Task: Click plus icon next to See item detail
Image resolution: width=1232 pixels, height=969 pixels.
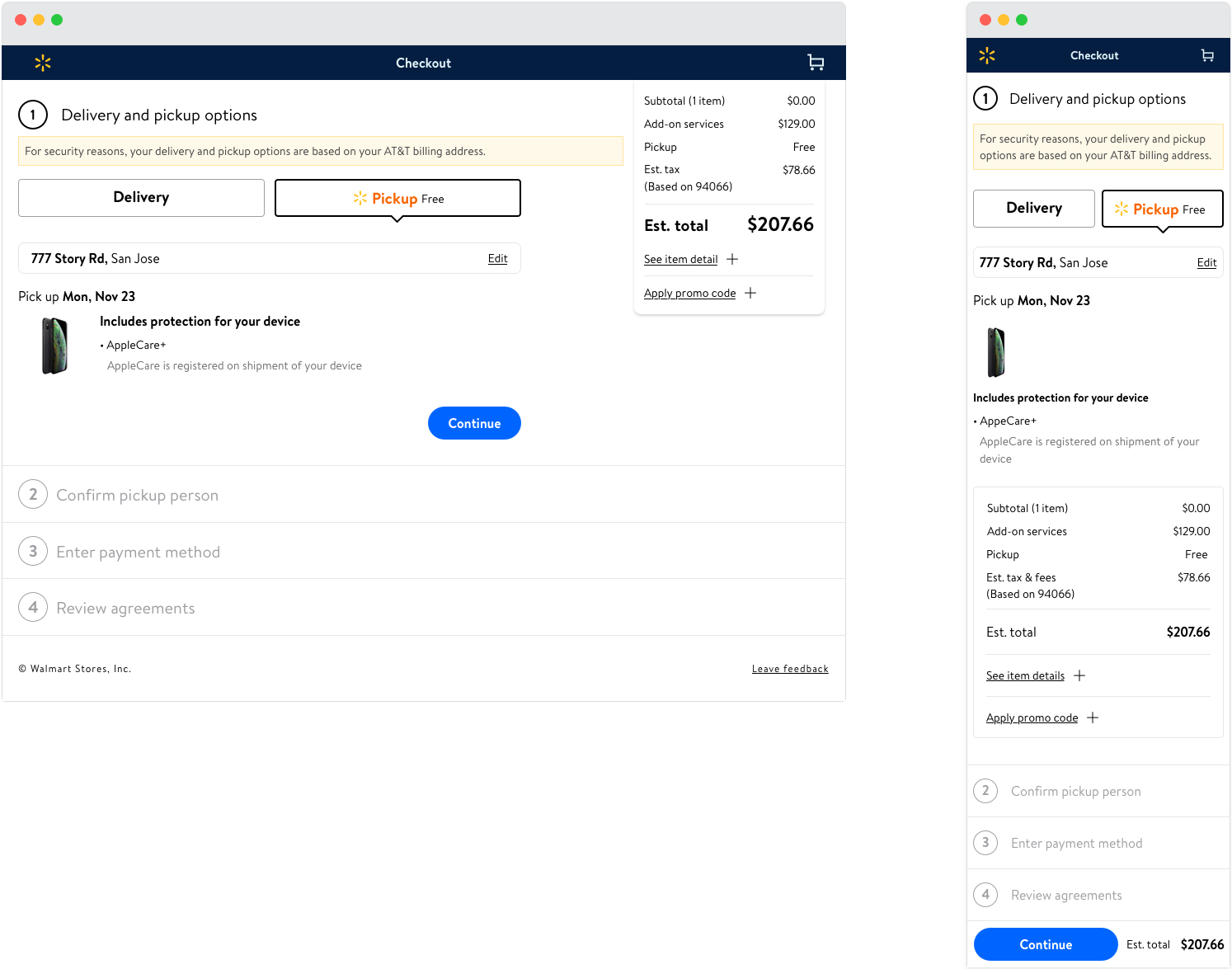Action: (732, 259)
